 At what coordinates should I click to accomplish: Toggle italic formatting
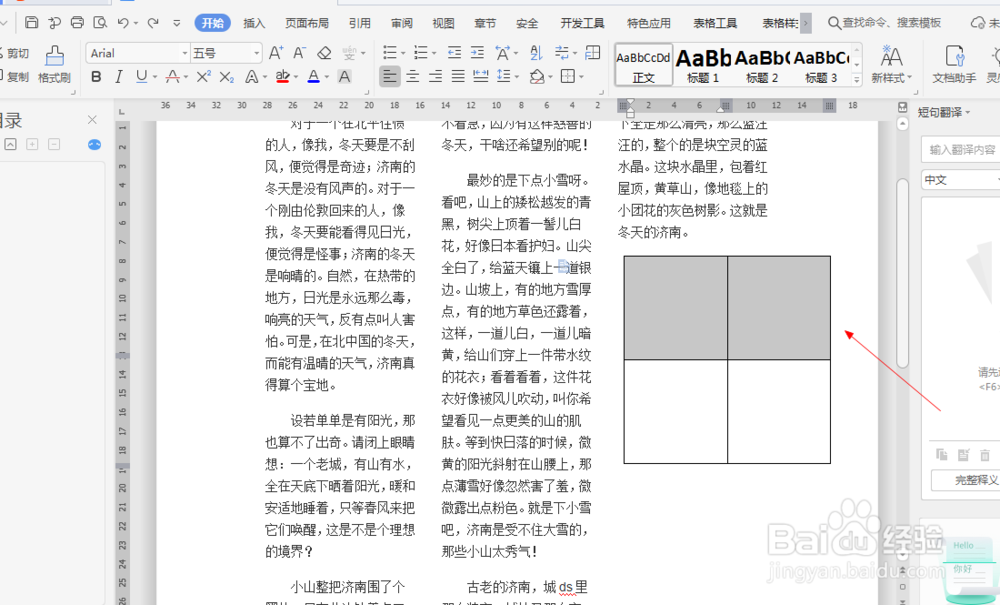119,77
